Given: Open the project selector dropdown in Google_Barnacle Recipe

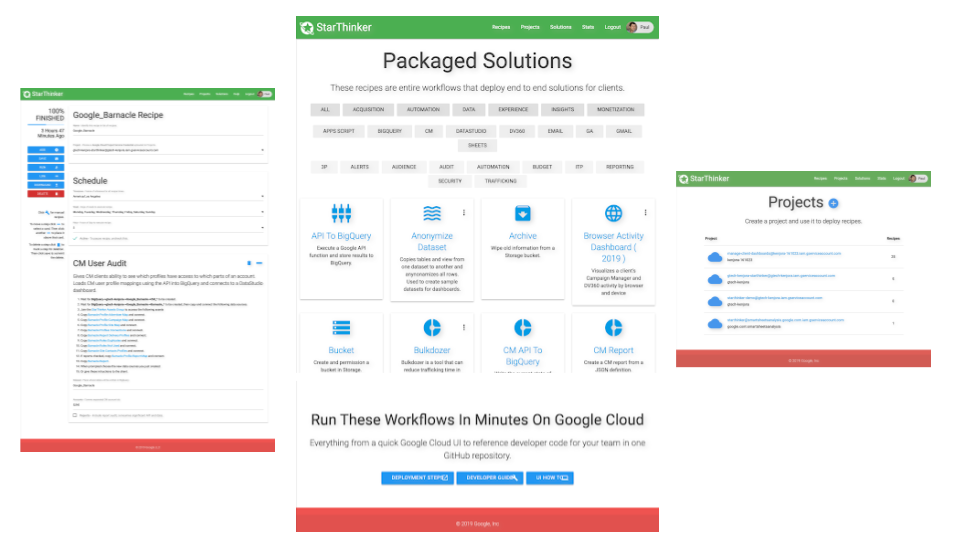Looking at the screenshot, I should click(262, 151).
